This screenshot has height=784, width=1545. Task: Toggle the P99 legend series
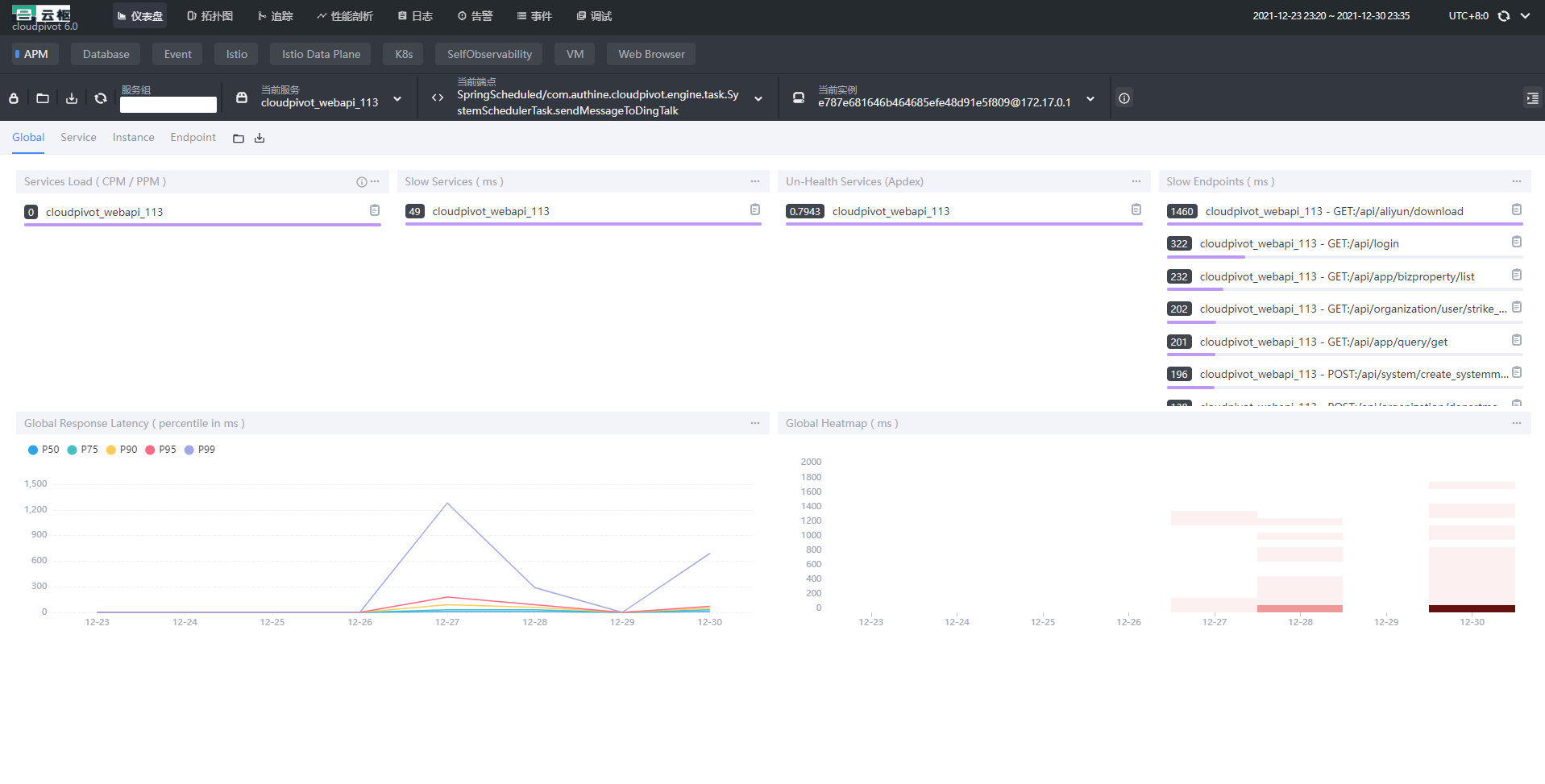[x=200, y=450]
